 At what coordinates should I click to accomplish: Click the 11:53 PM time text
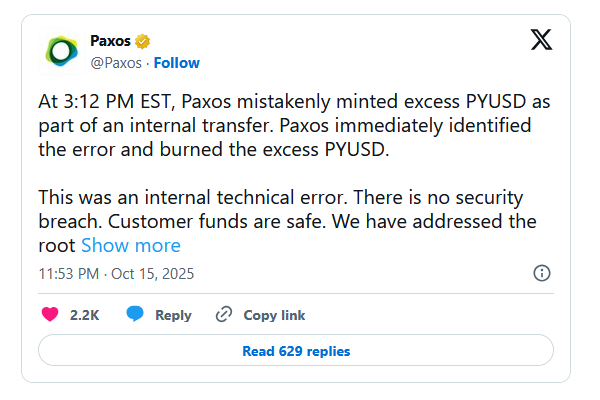[70, 273]
